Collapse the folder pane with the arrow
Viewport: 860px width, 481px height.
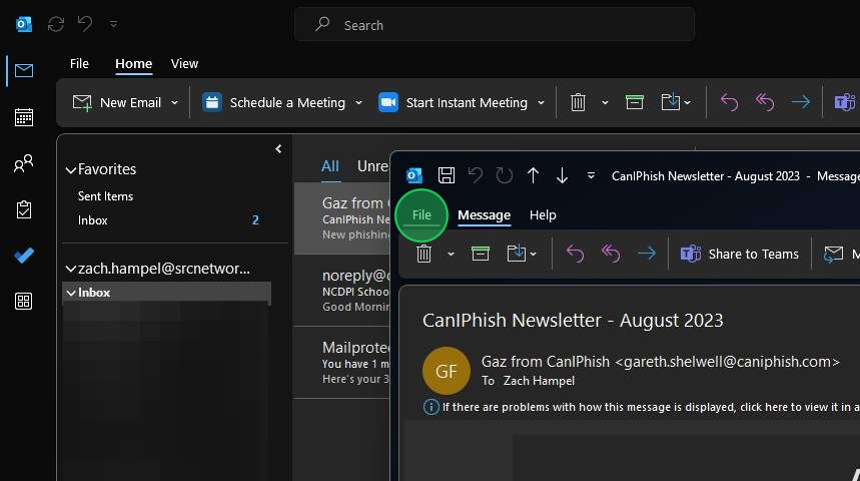click(x=278, y=149)
